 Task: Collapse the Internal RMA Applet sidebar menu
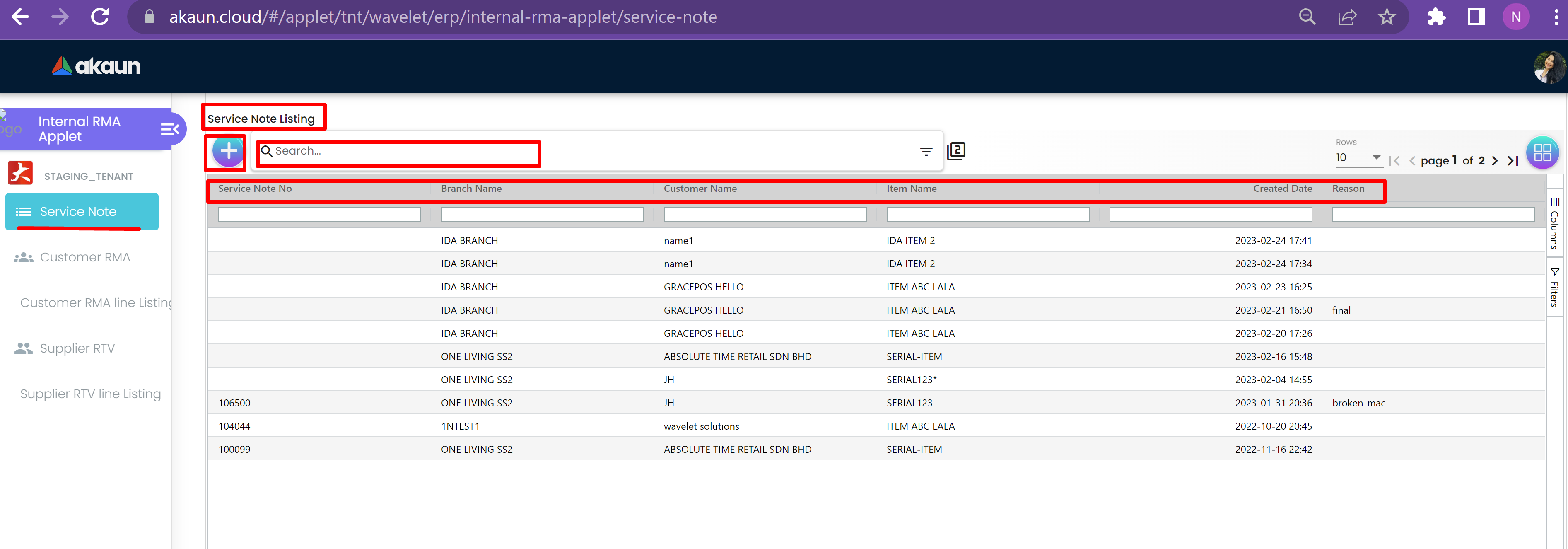(169, 129)
